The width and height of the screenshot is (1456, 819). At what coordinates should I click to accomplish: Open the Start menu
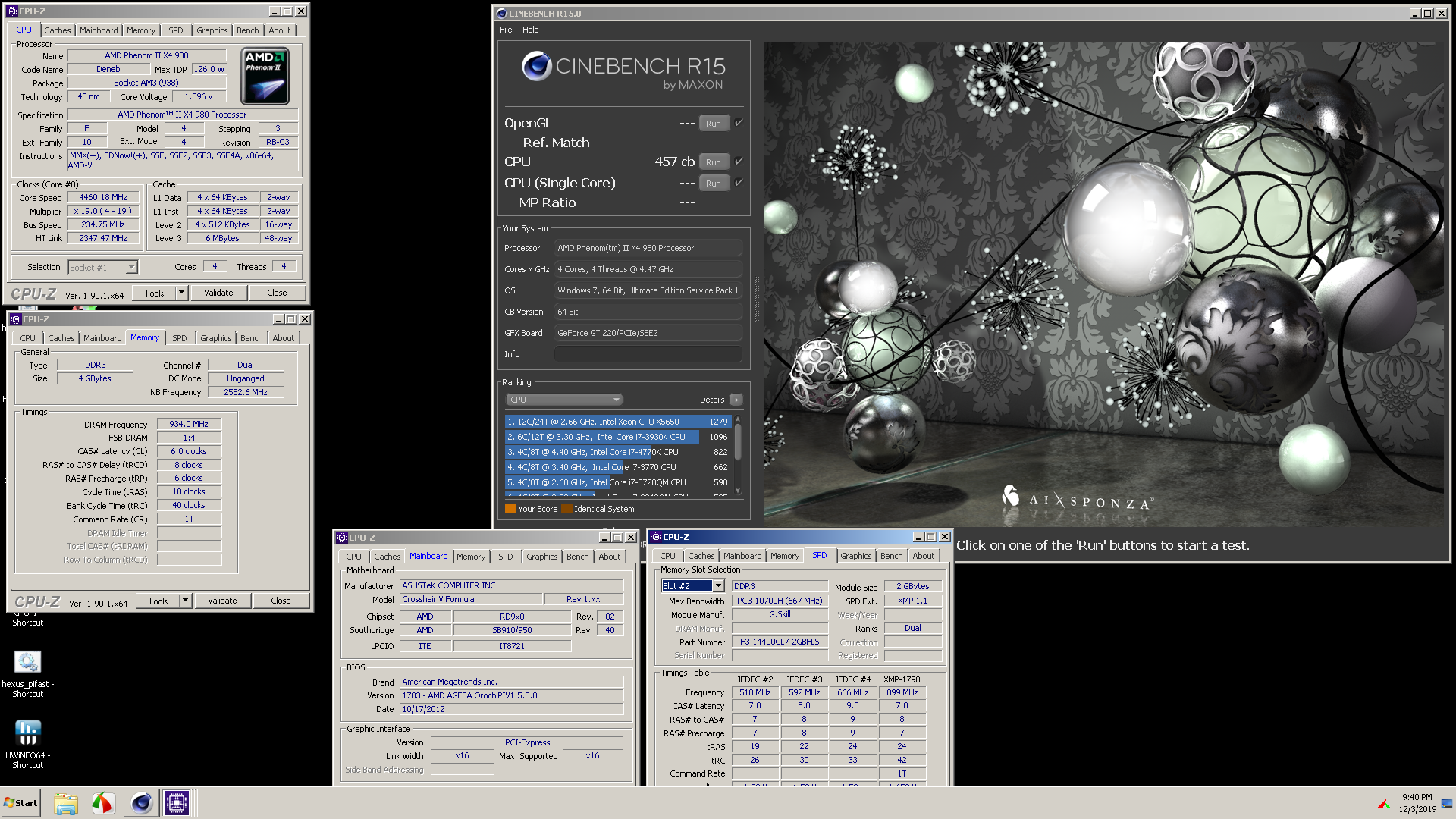[x=21, y=803]
